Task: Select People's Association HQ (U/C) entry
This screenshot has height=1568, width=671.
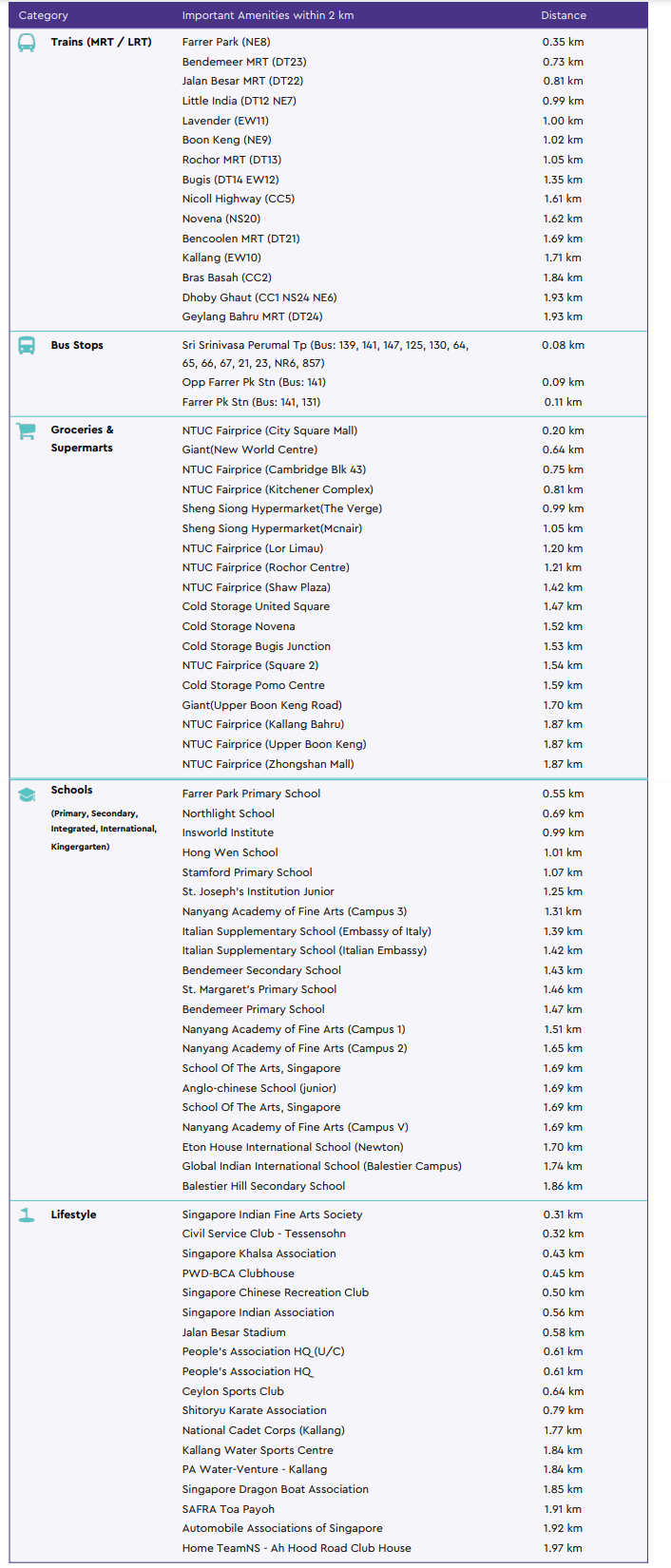Action: click(x=263, y=1351)
